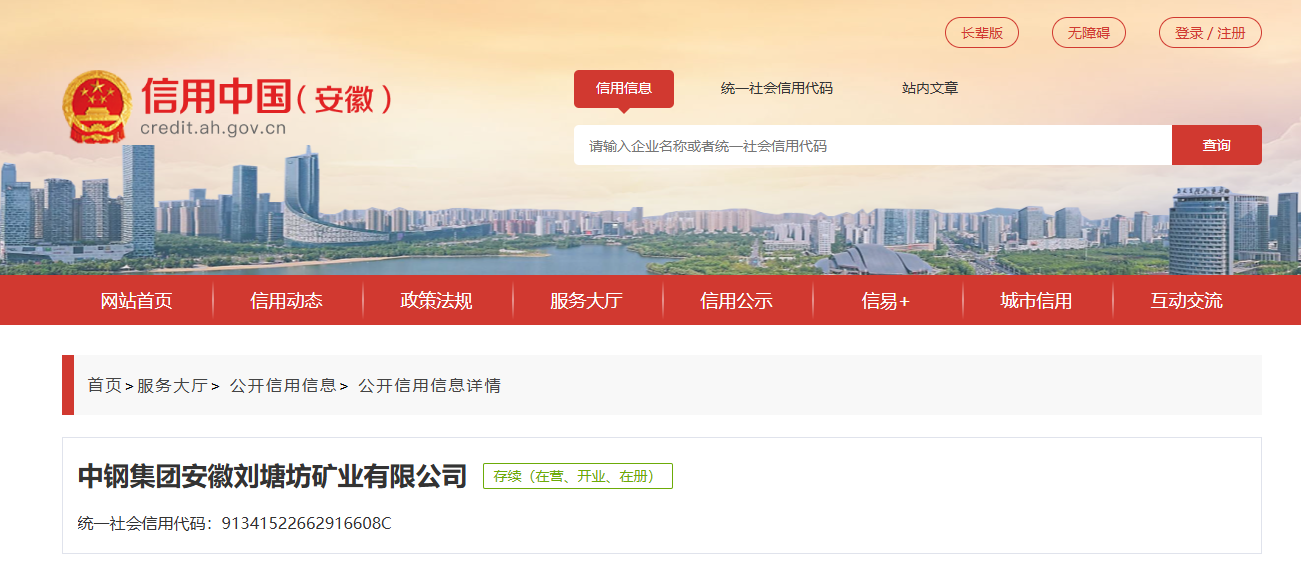This screenshot has width=1301, height=564.
Task: Open 政策法规 menu item
Action: pyautogui.click(x=437, y=301)
